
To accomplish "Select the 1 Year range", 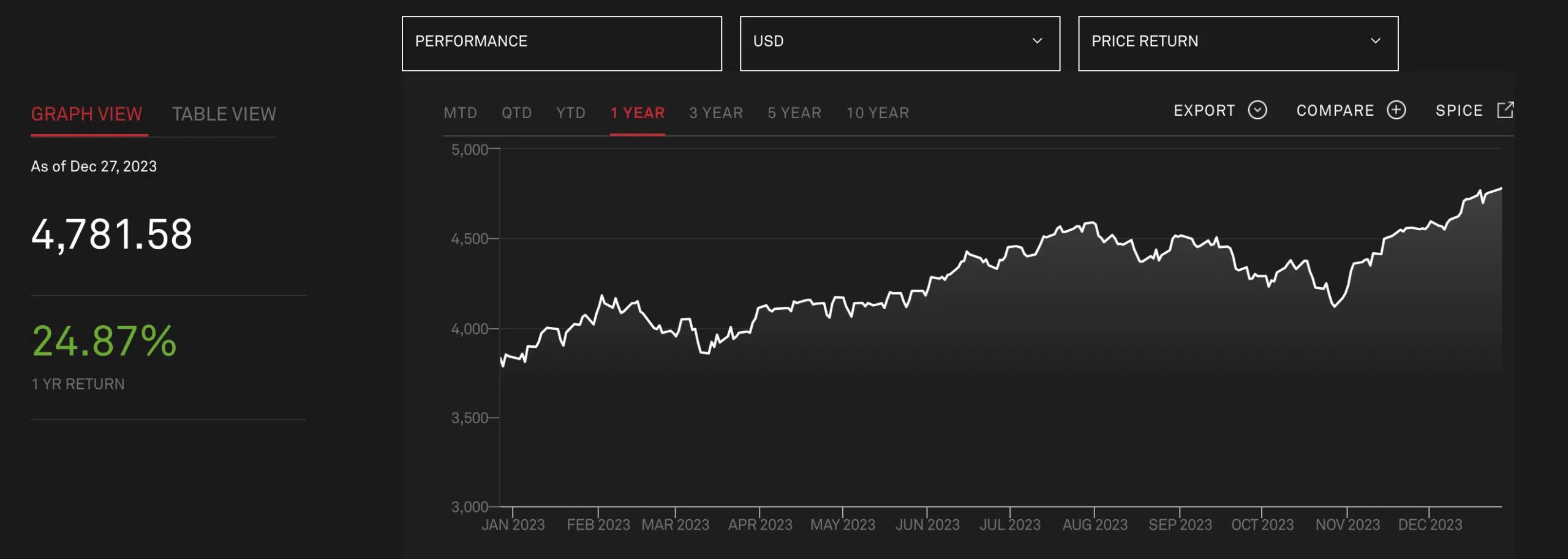I will click(637, 113).
